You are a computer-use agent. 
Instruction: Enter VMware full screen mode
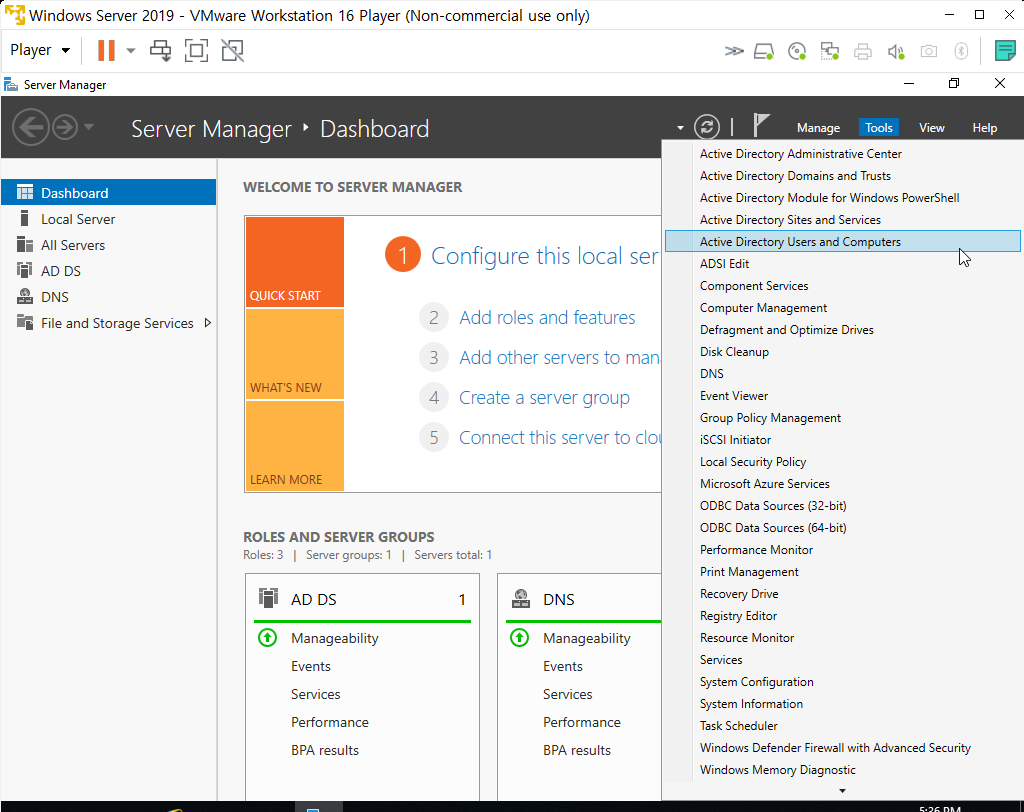tap(196, 50)
